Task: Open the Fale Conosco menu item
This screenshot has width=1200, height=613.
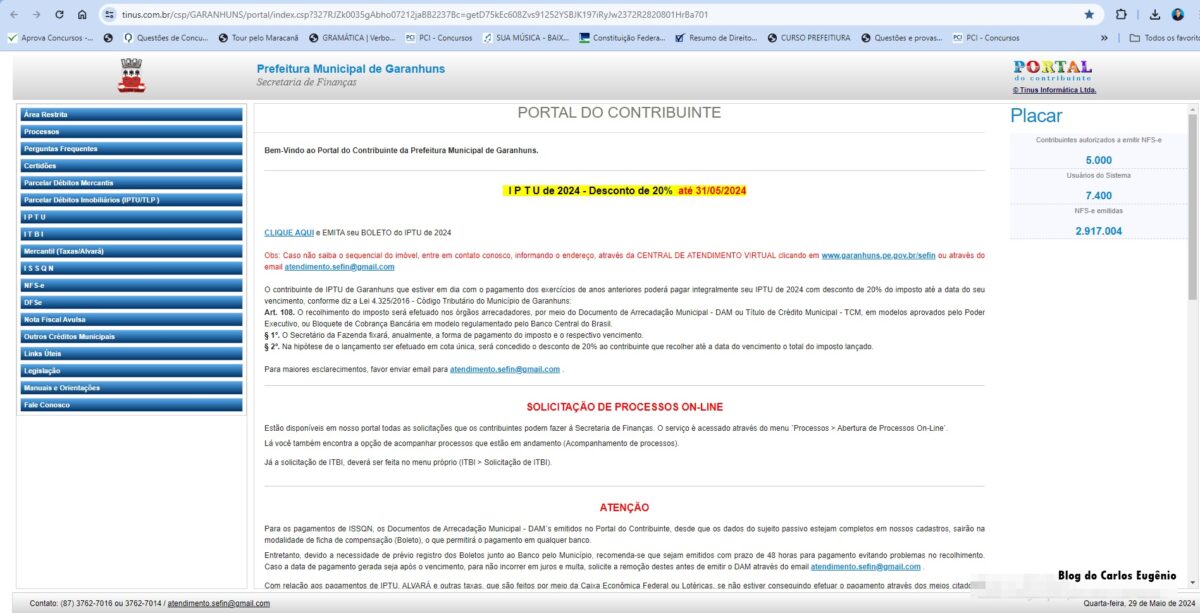Action: pos(132,405)
